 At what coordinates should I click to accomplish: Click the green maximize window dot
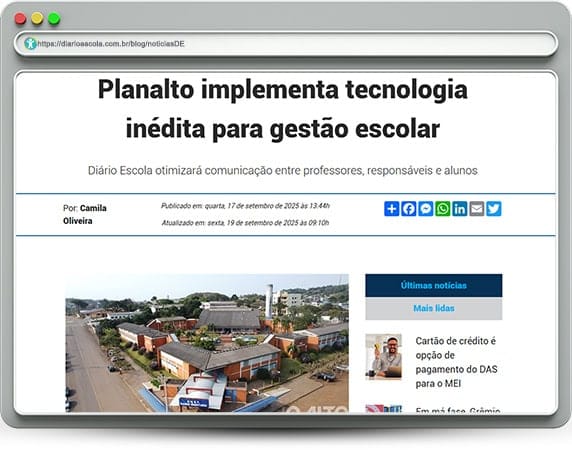[54, 18]
